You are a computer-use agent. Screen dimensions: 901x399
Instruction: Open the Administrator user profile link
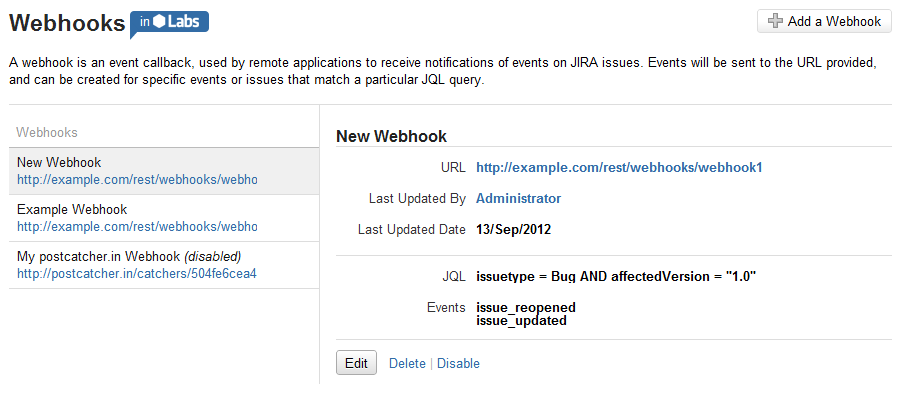(518, 198)
